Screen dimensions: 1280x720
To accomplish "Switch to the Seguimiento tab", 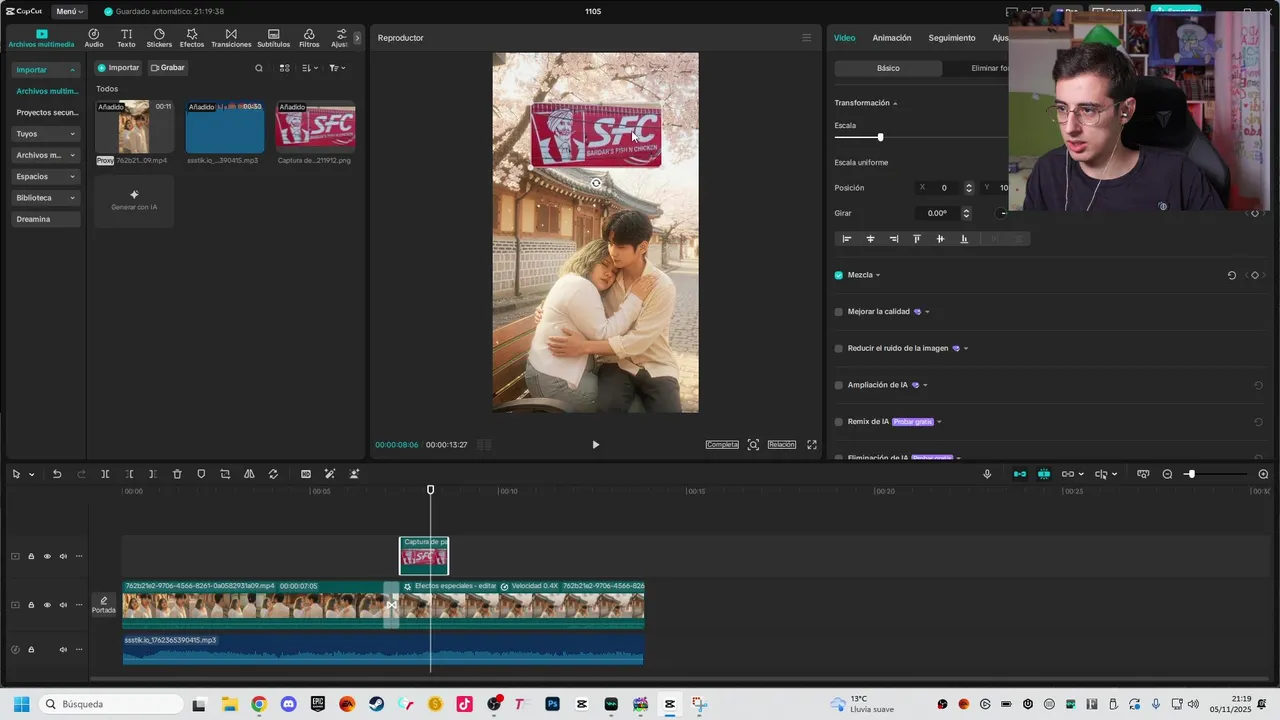I will [x=952, y=38].
